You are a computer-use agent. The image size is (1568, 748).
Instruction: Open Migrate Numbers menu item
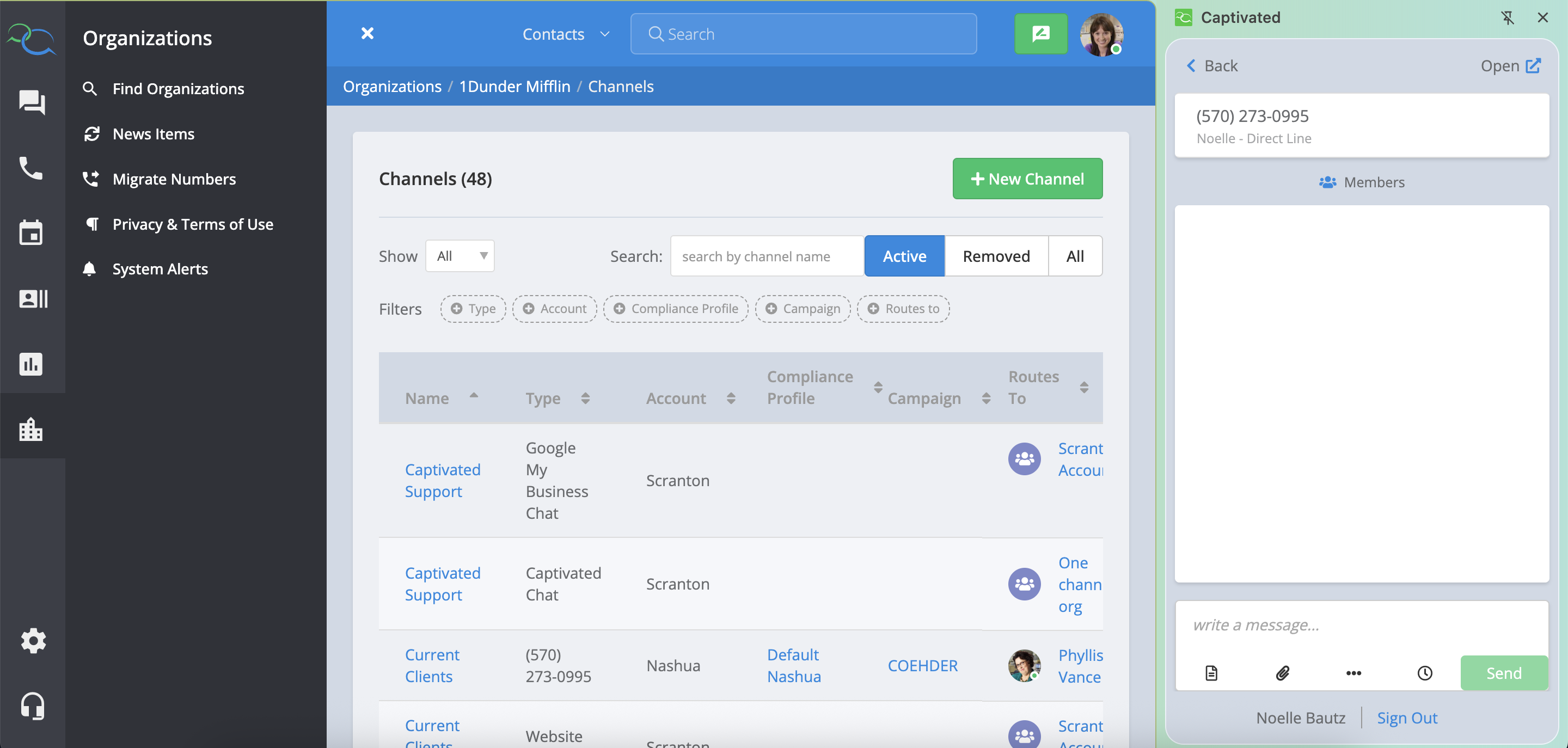tap(174, 179)
